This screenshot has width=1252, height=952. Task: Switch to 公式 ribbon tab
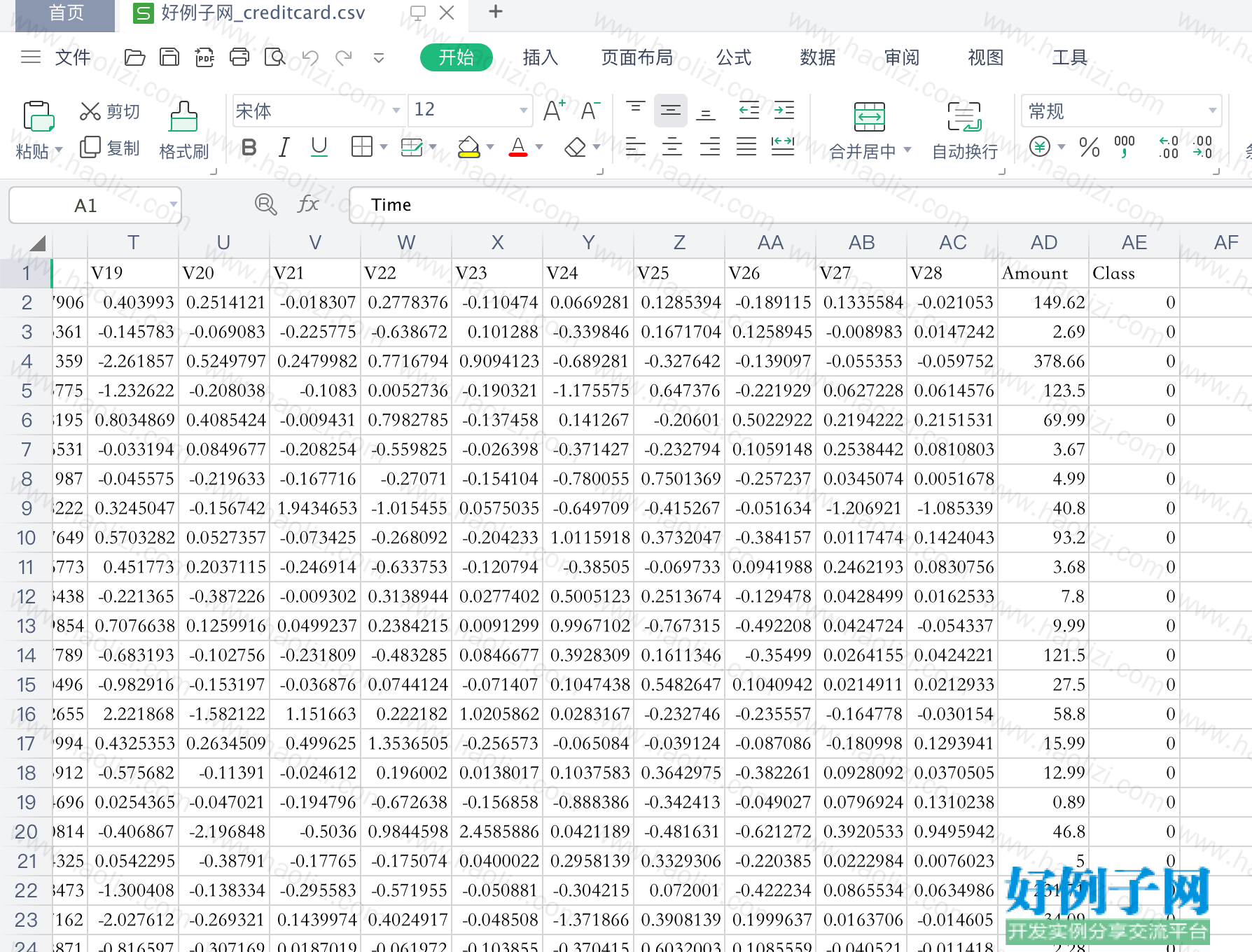click(734, 57)
